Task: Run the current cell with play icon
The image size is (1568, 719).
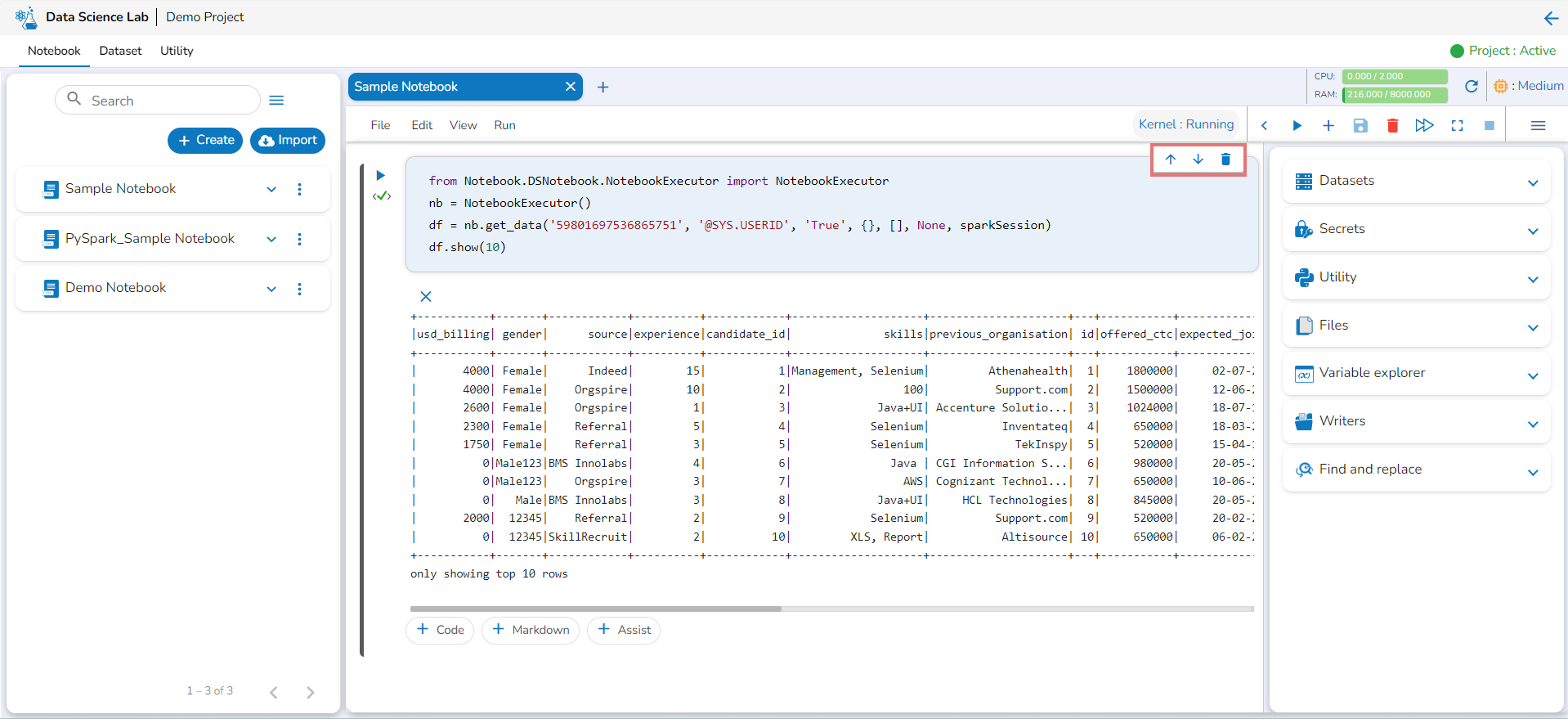Action: 380,175
